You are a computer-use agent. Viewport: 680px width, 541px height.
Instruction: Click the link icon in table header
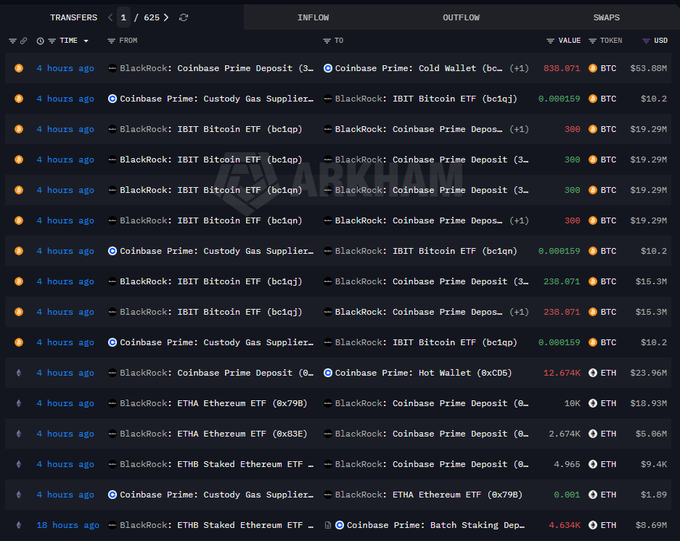[23, 41]
